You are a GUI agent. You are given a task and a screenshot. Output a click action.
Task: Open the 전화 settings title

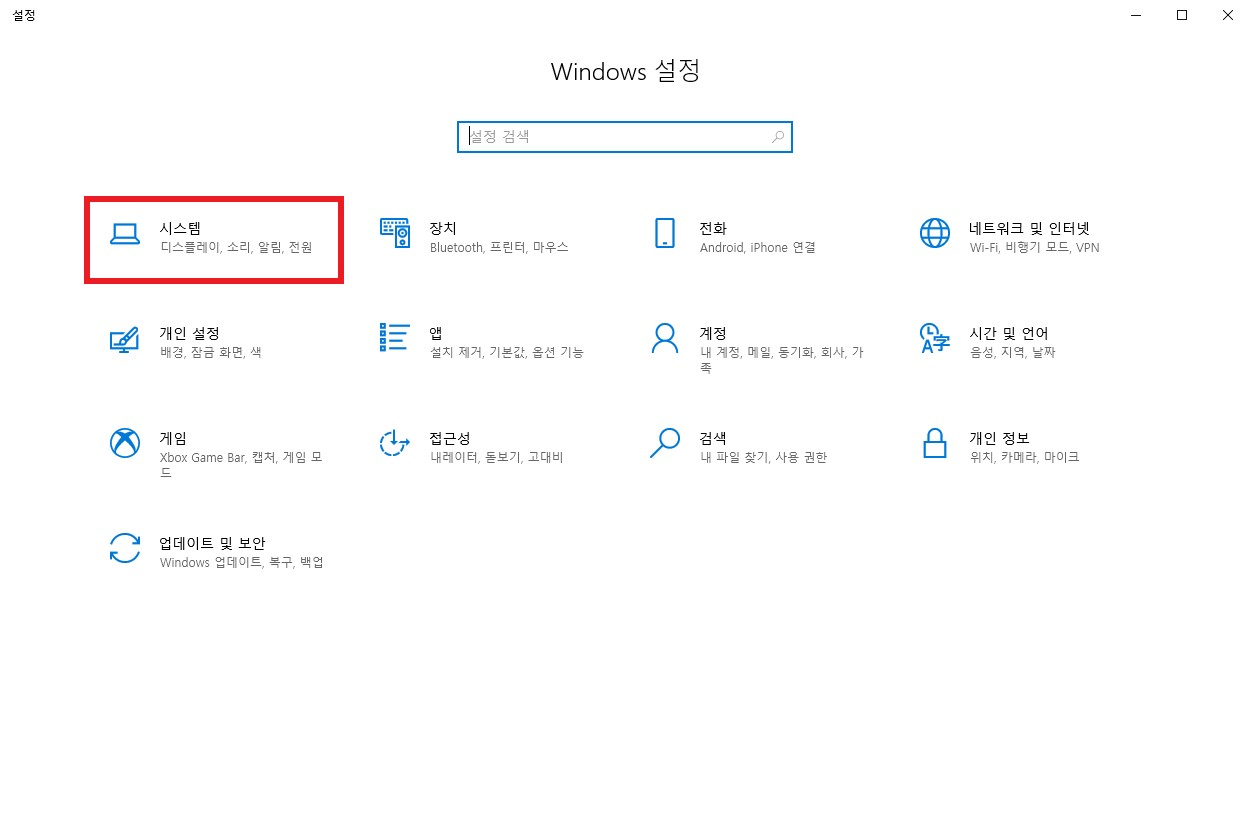click(713, 228)
